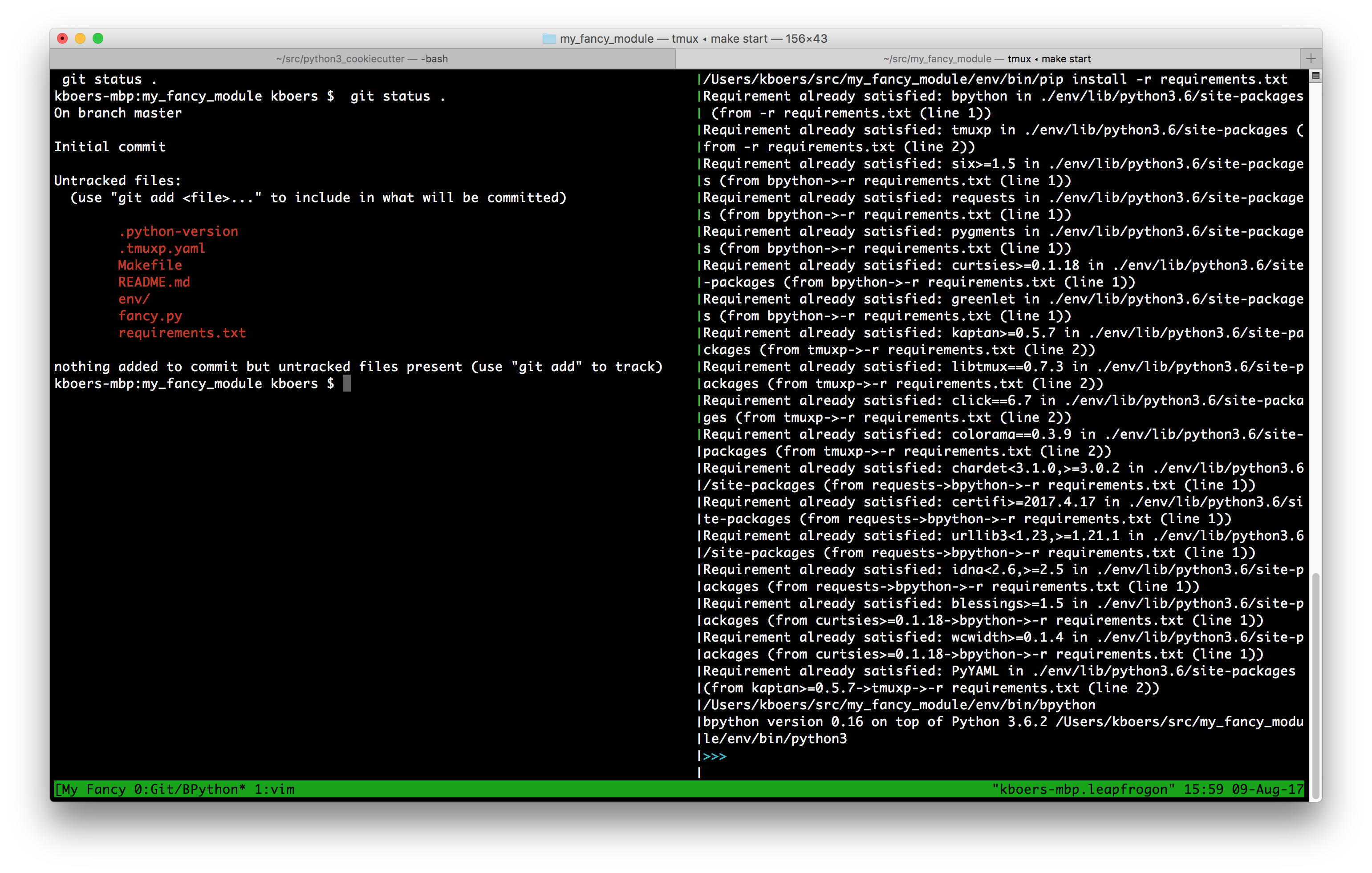Viewport: 1372px width, 873px height.
Task: Click 0:Git/BPython window in tmux status bar
Action: pyautogui.click(x=189, y=789)
